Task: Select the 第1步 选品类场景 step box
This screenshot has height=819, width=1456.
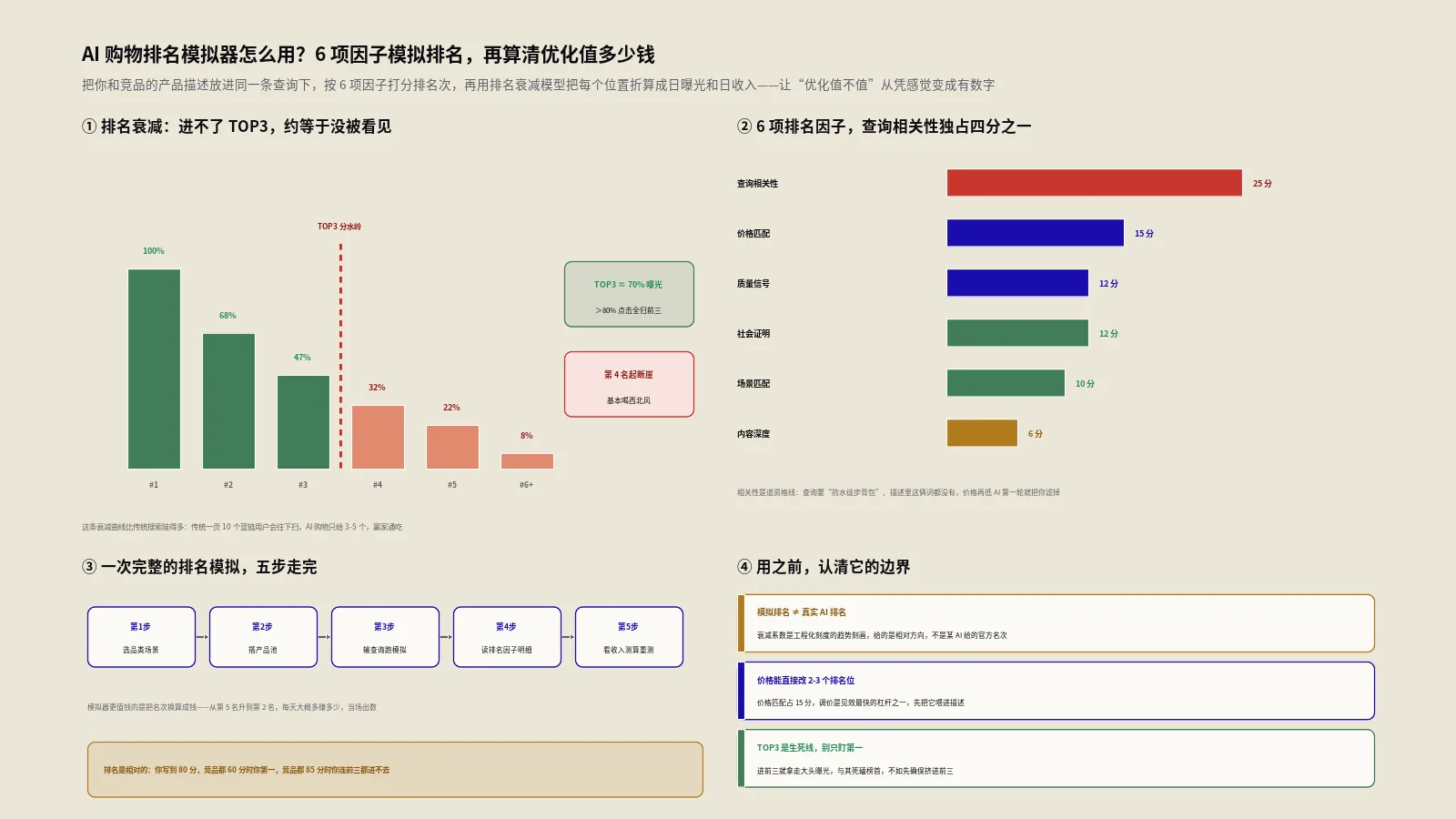Action: pyautogui.click(x=141, y=637)
